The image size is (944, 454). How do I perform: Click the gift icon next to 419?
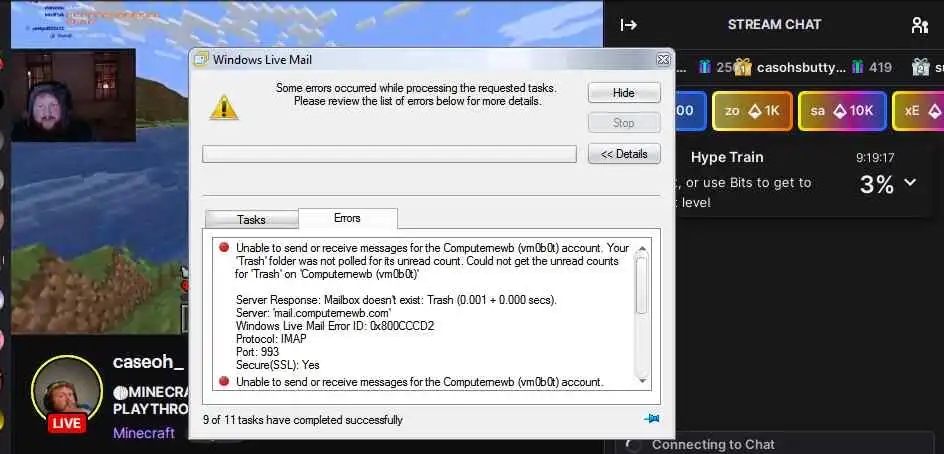point(859,67)
